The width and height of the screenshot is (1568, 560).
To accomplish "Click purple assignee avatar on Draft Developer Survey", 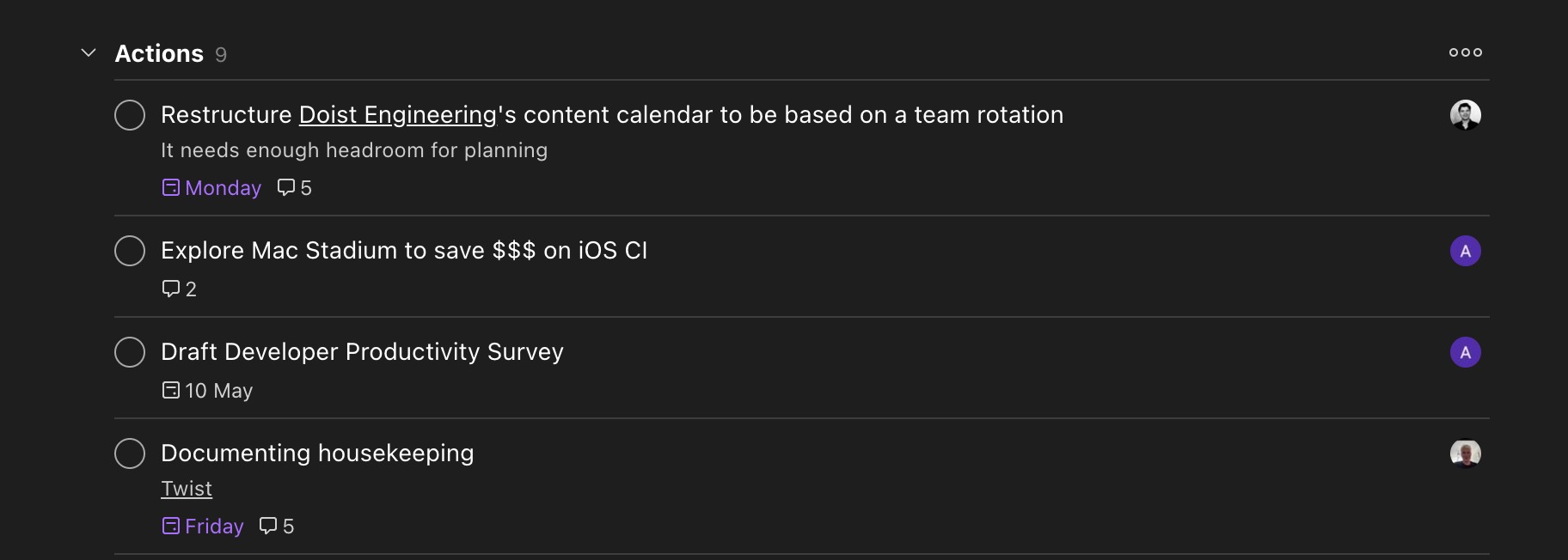I will coord(1465,352).
